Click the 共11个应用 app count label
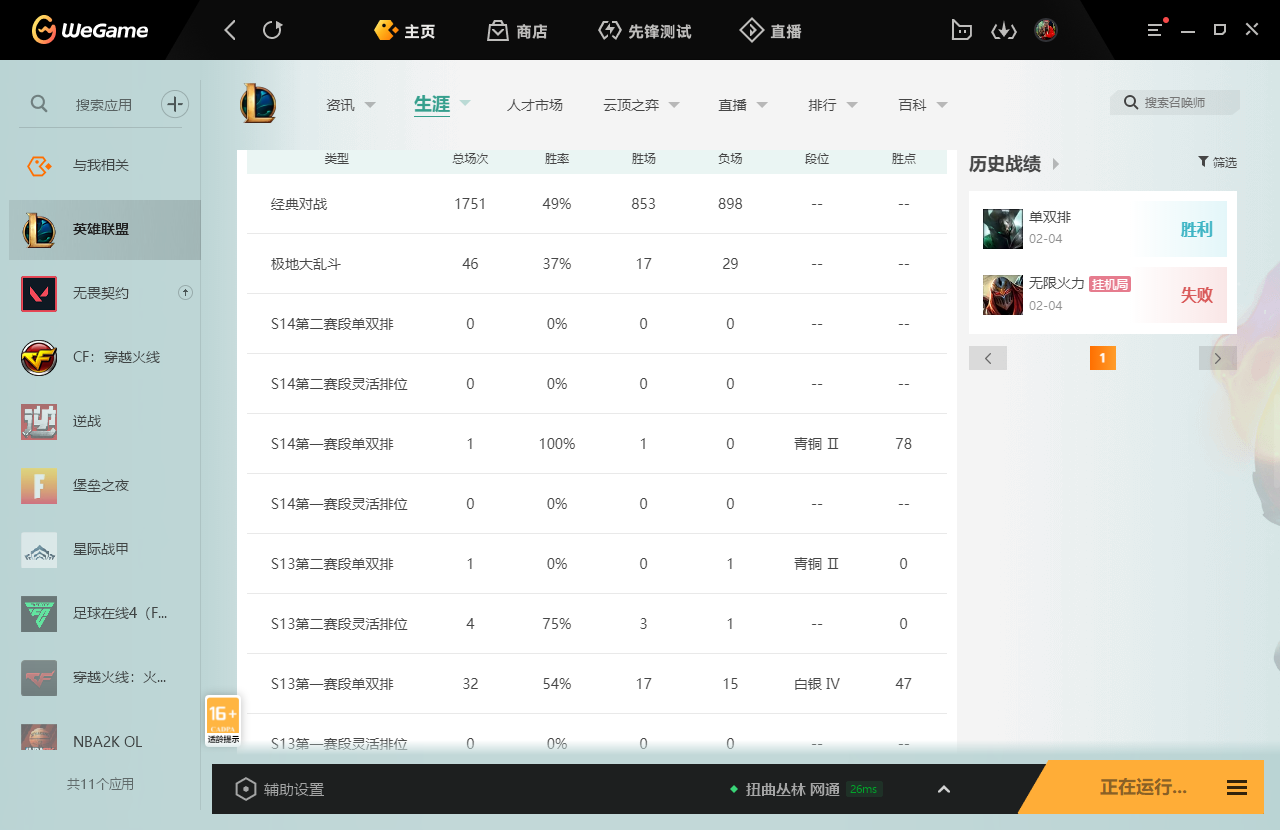This screenshot has width=1280, height=830. tap(100, 784)
